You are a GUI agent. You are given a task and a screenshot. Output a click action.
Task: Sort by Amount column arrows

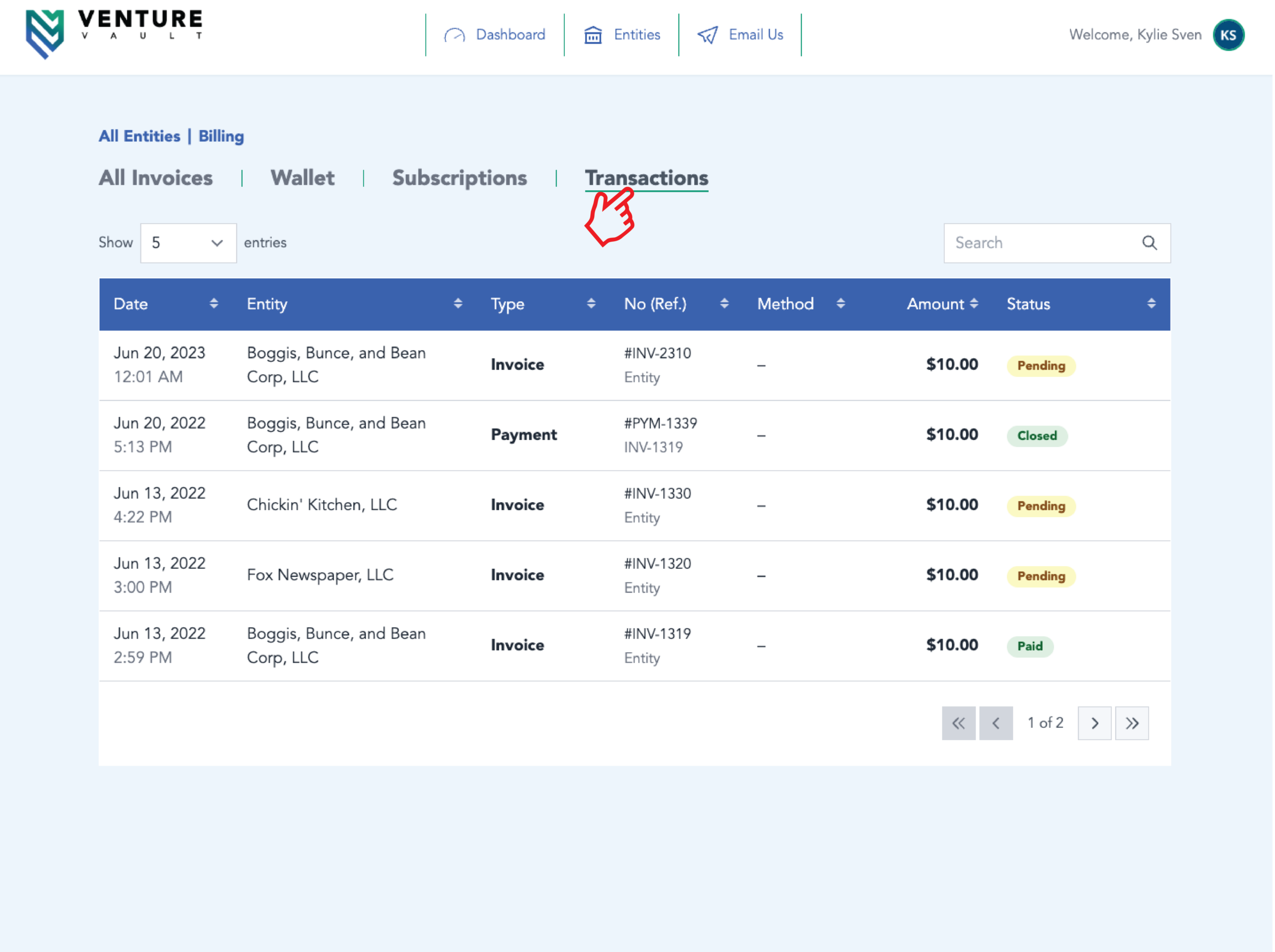(974, 304)
